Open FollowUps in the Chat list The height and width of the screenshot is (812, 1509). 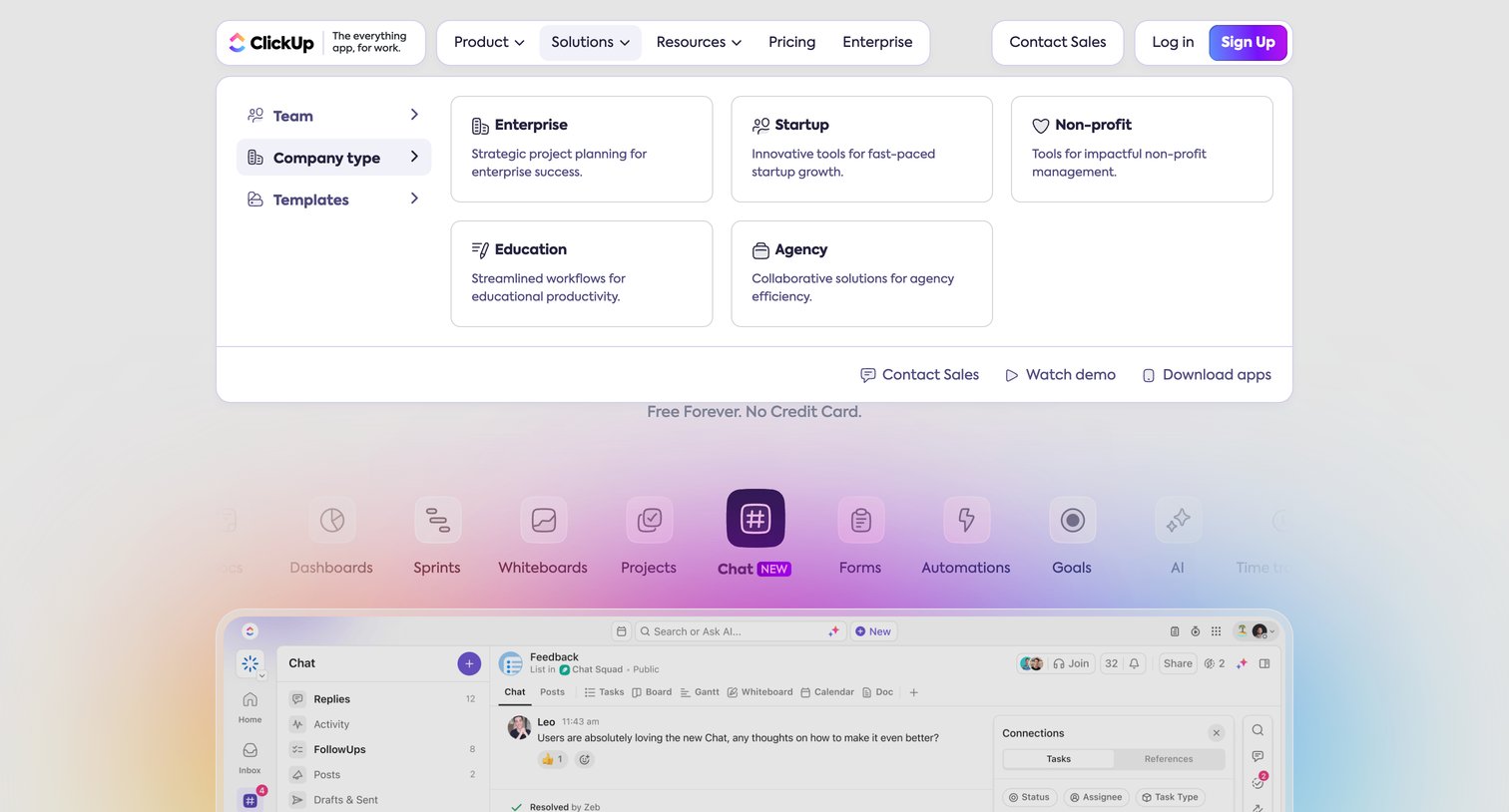(383, 749)
